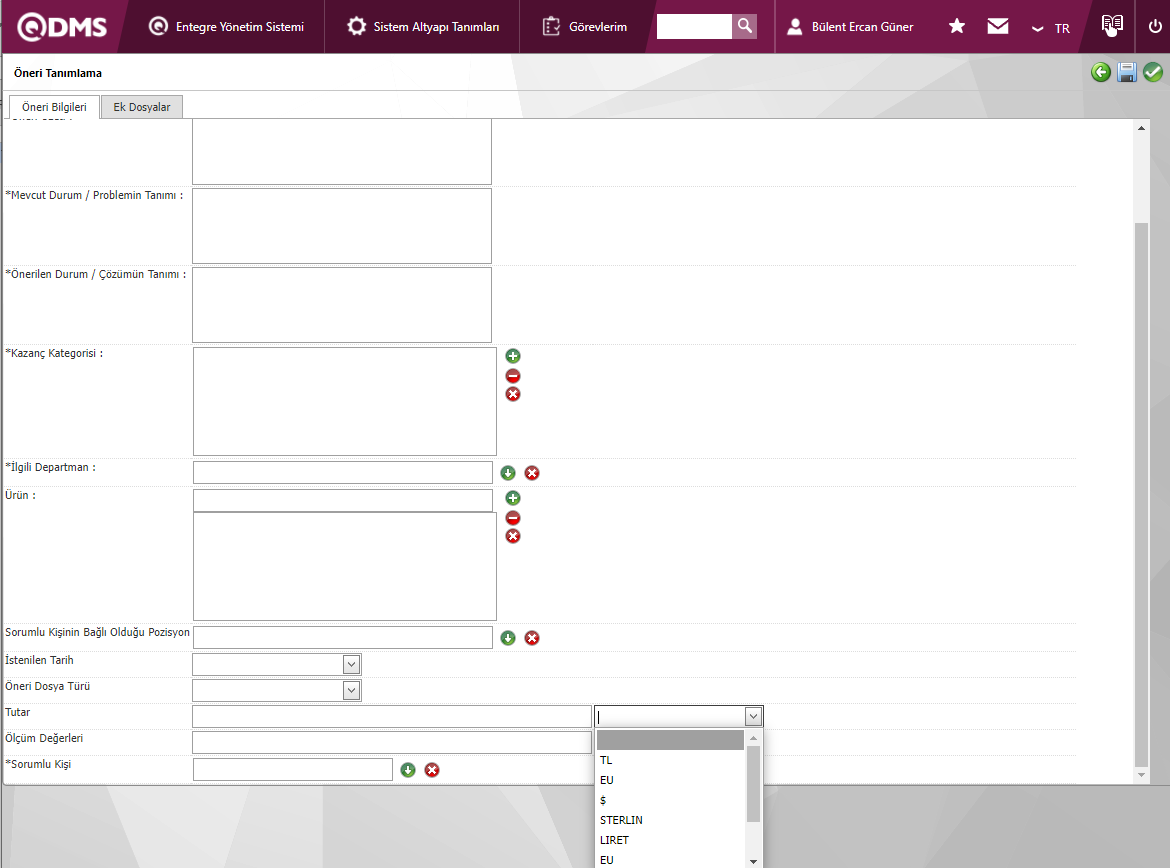
Task: Click currency list scroll up arrow
Action: 754,737
